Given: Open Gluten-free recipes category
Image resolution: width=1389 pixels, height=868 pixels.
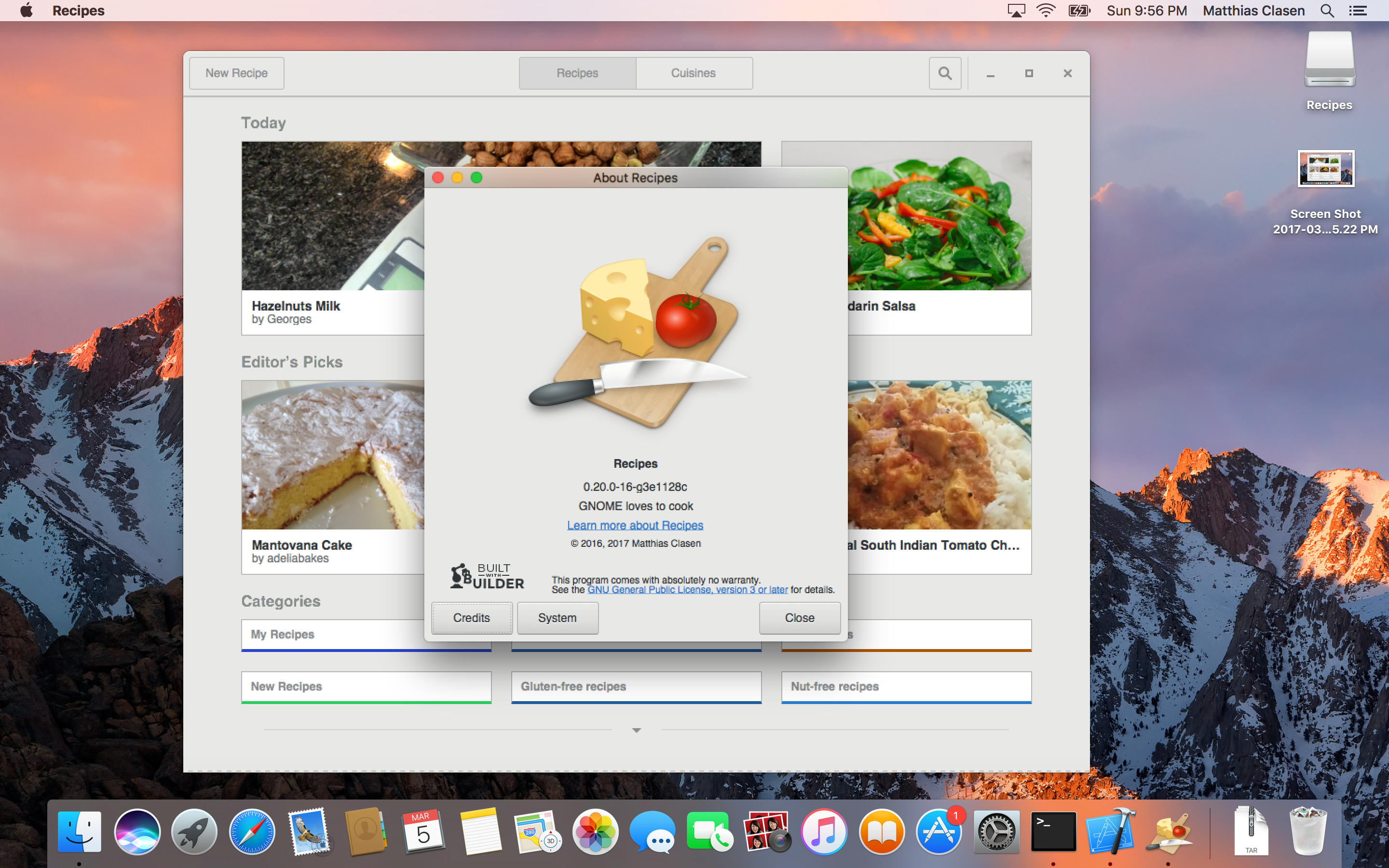Looking at the screenshot, I should pyautogui.click(x=636, y=687).
